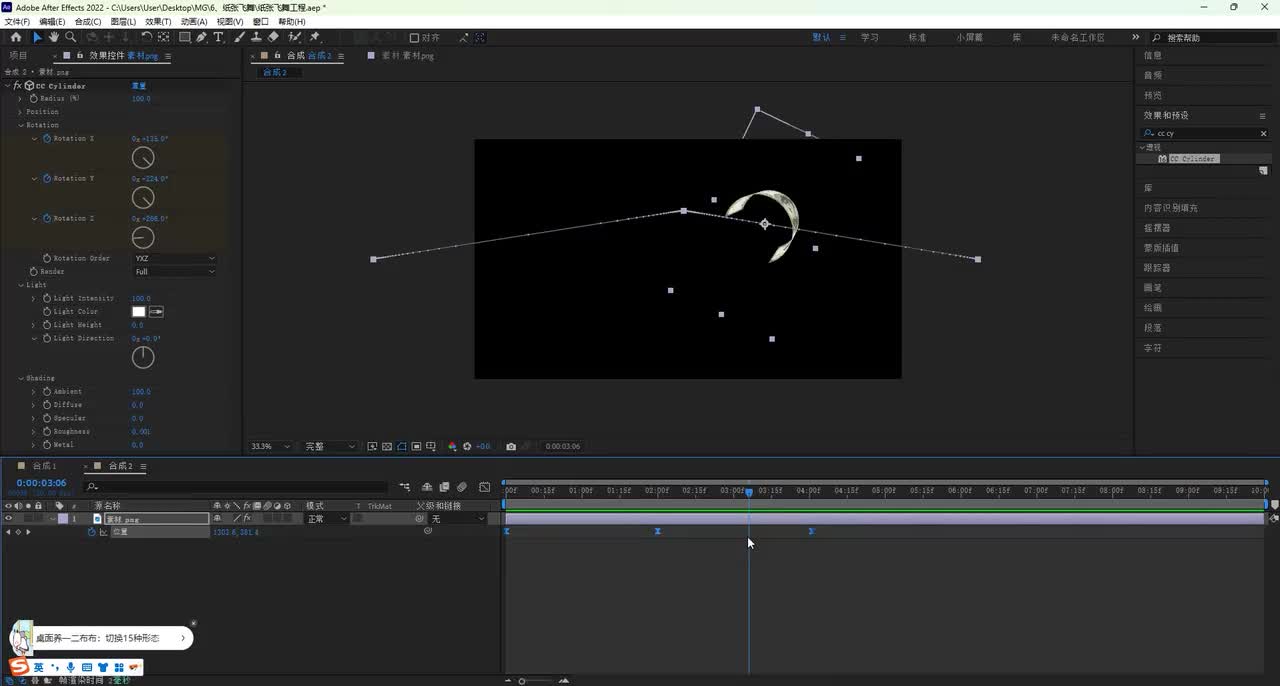
Task: Select the Puppet Pin tool
Action: [x=314, y=37]
